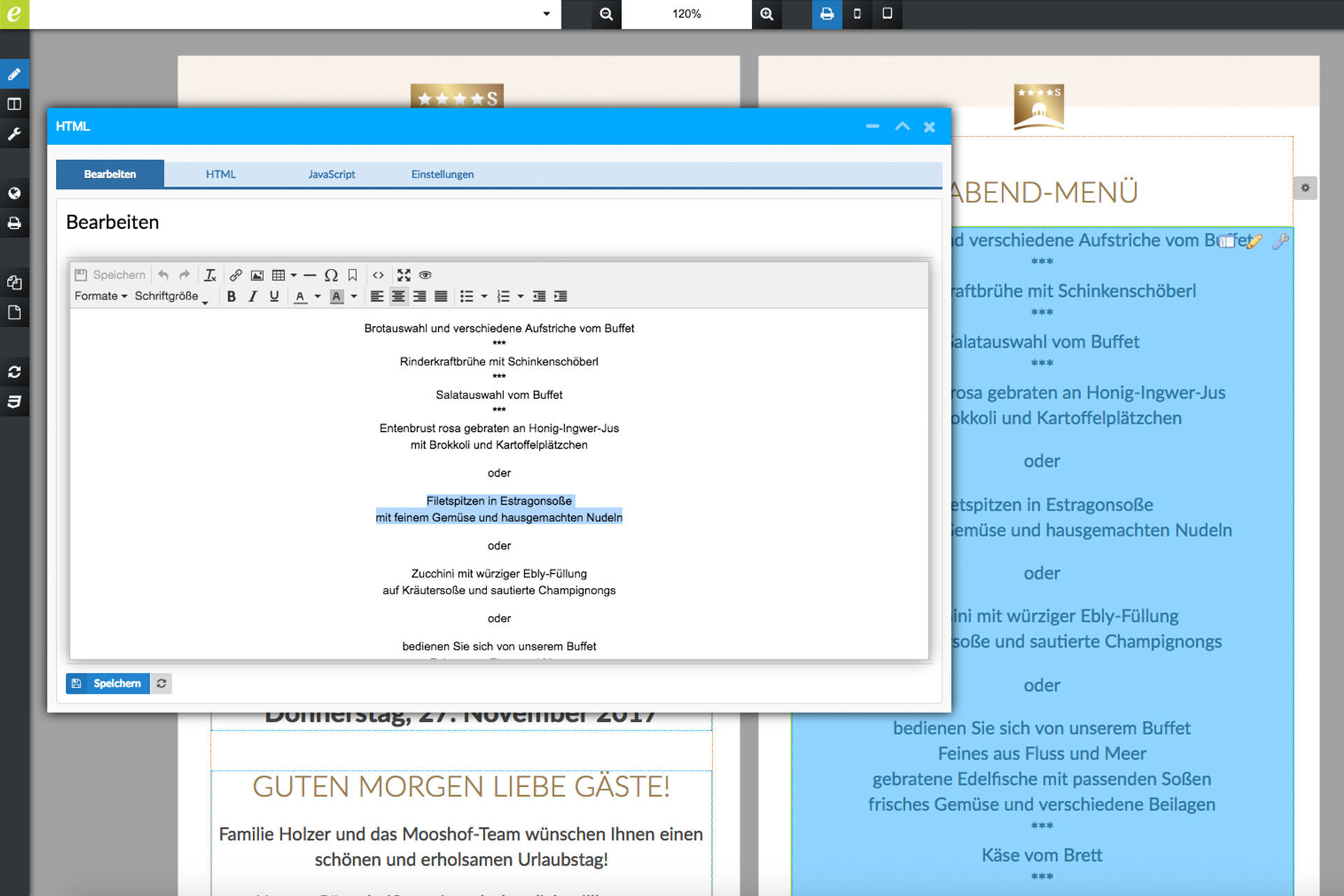Click the 120% zoom level field
This screenshot has width=1344, height=896.
coord(687,14)
